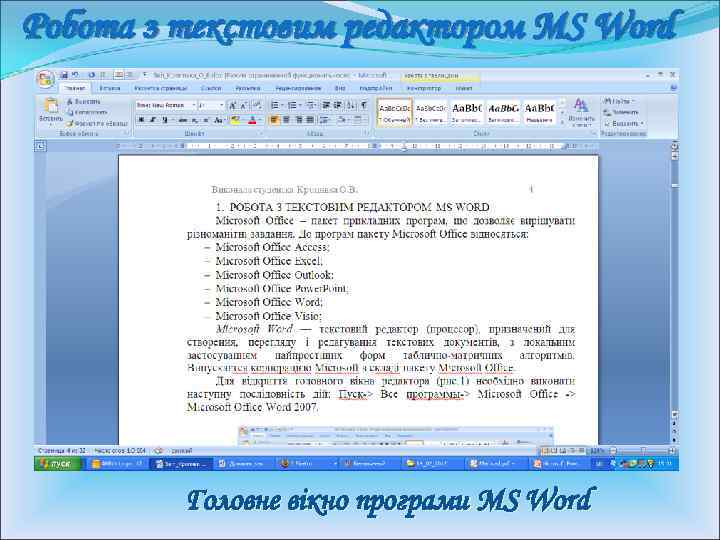
Task: Open the Select (Выделить) dropdown
Action: (x=623, y=124)
